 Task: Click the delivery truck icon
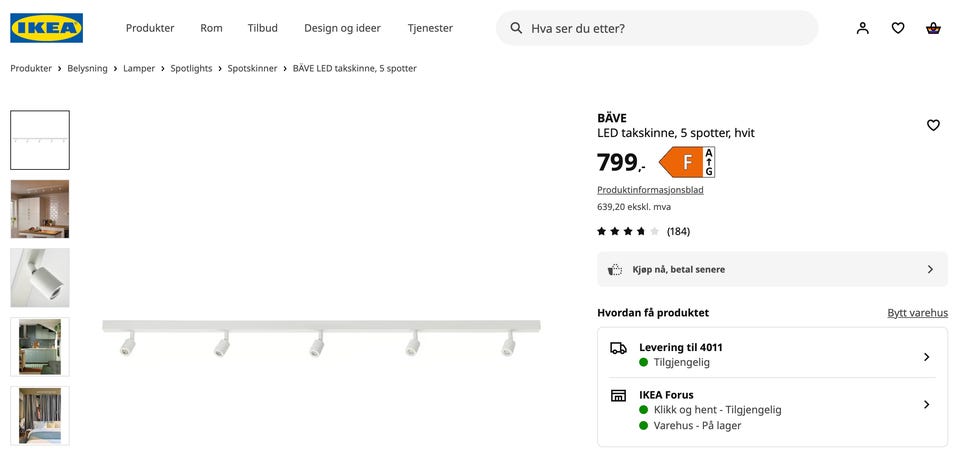pyautogui.click(x=618, y=348)
